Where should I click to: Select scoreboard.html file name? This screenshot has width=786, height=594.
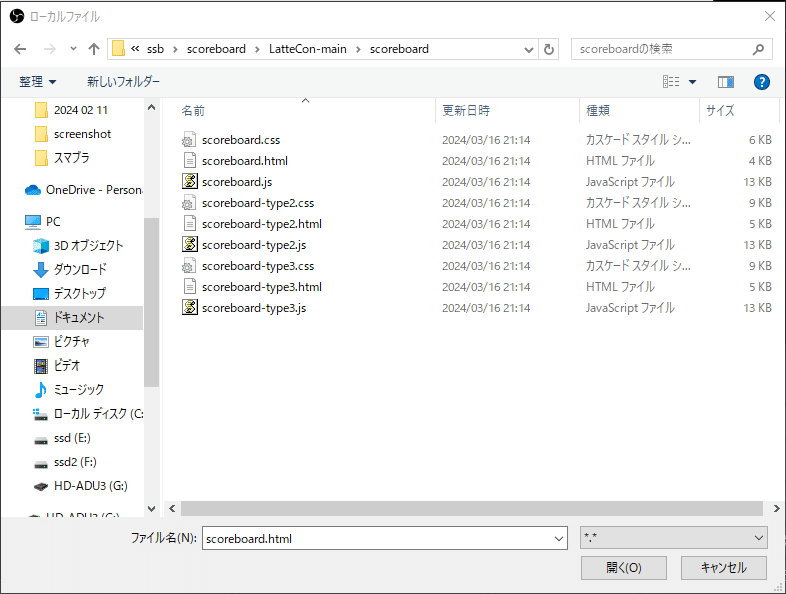click(x=245, y=161)
